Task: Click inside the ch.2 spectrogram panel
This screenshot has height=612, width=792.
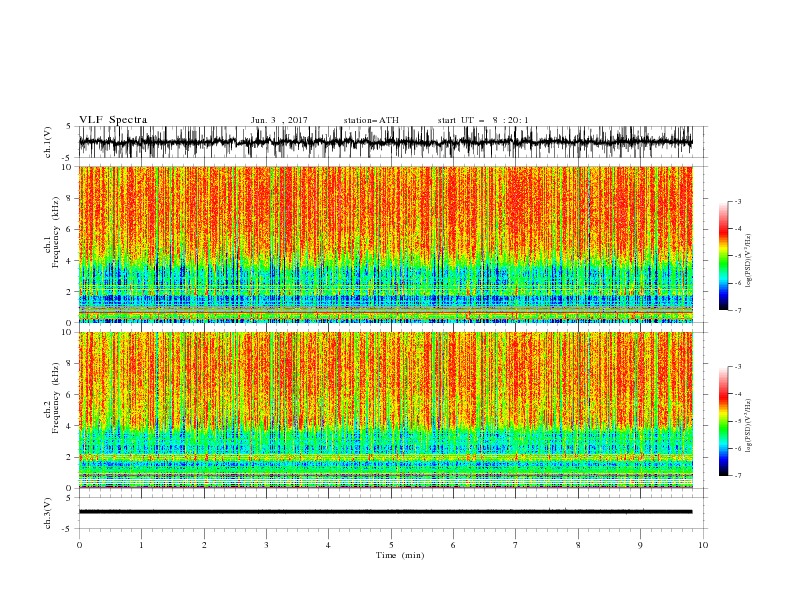Action: (385, 410)
